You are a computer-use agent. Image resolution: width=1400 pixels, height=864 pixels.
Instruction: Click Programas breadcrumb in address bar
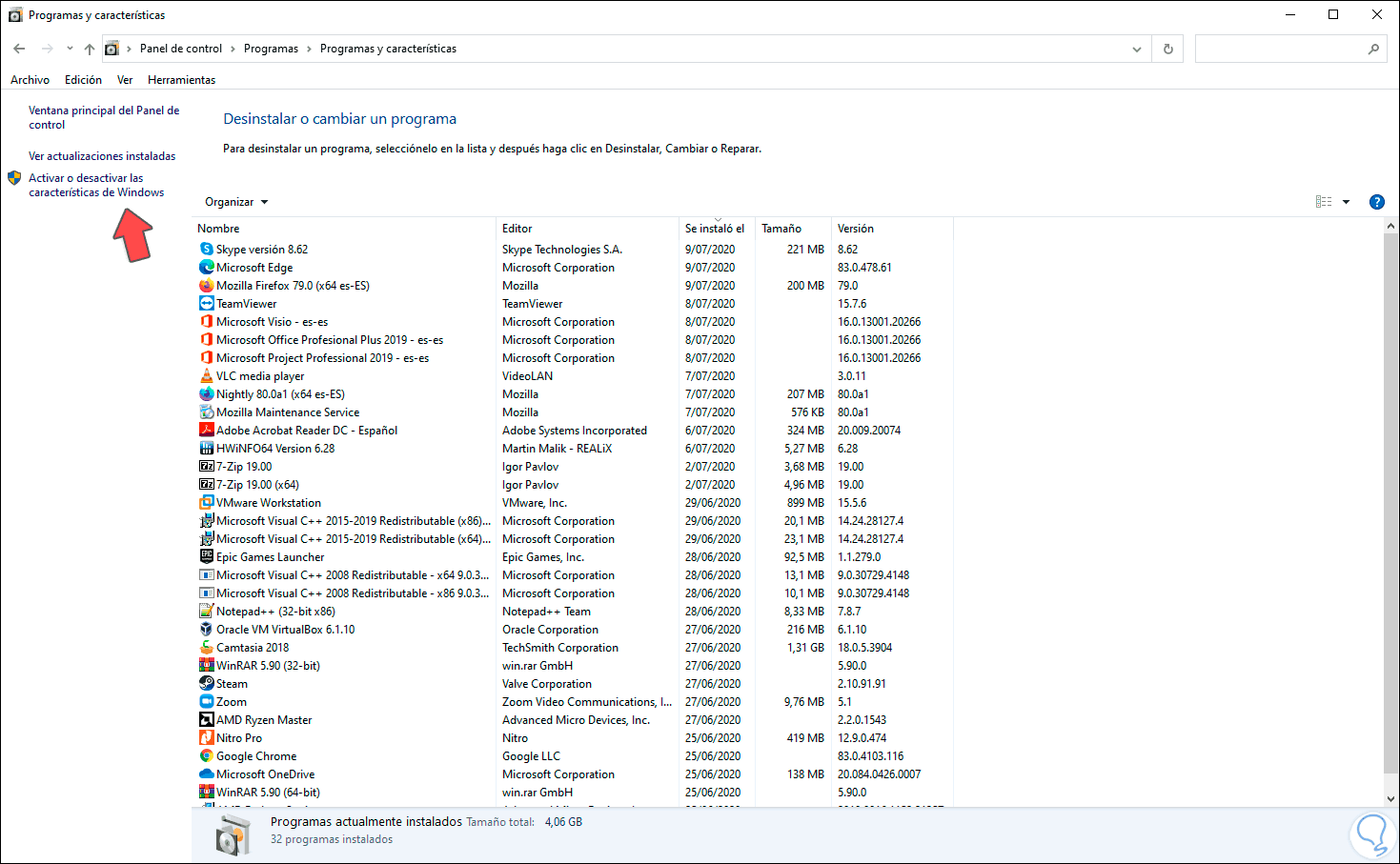click(x=271, y=49)
